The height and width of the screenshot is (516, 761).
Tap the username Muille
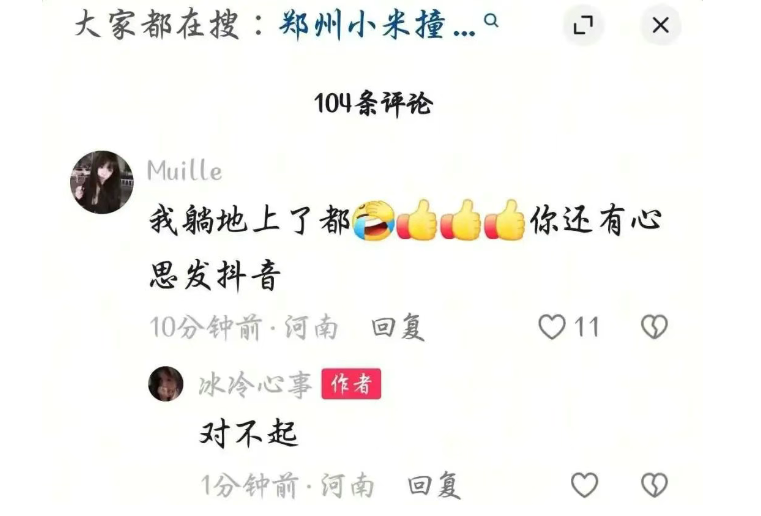184,170
